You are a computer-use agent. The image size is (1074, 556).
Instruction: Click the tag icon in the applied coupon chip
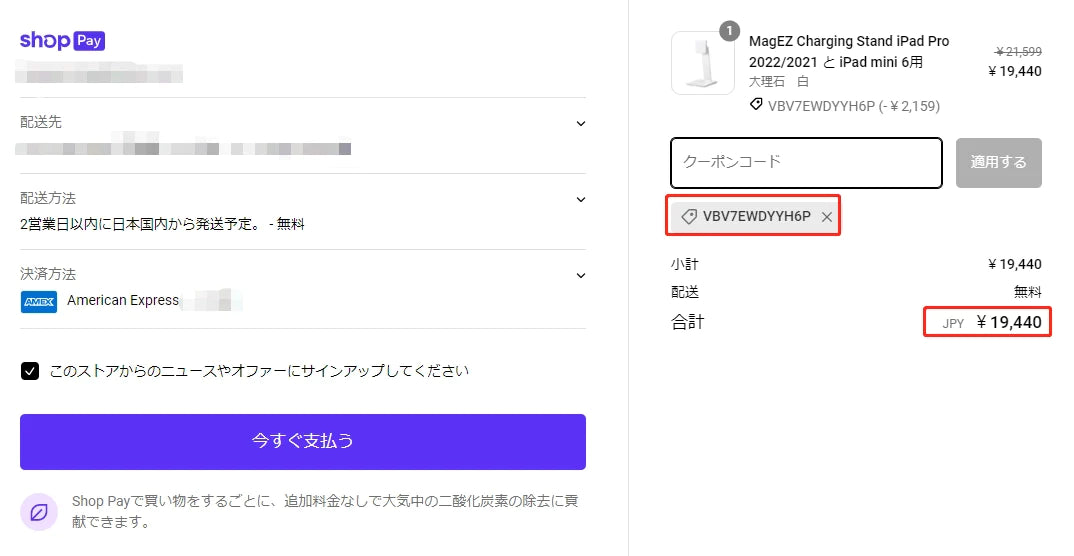(x=688, y=216)
